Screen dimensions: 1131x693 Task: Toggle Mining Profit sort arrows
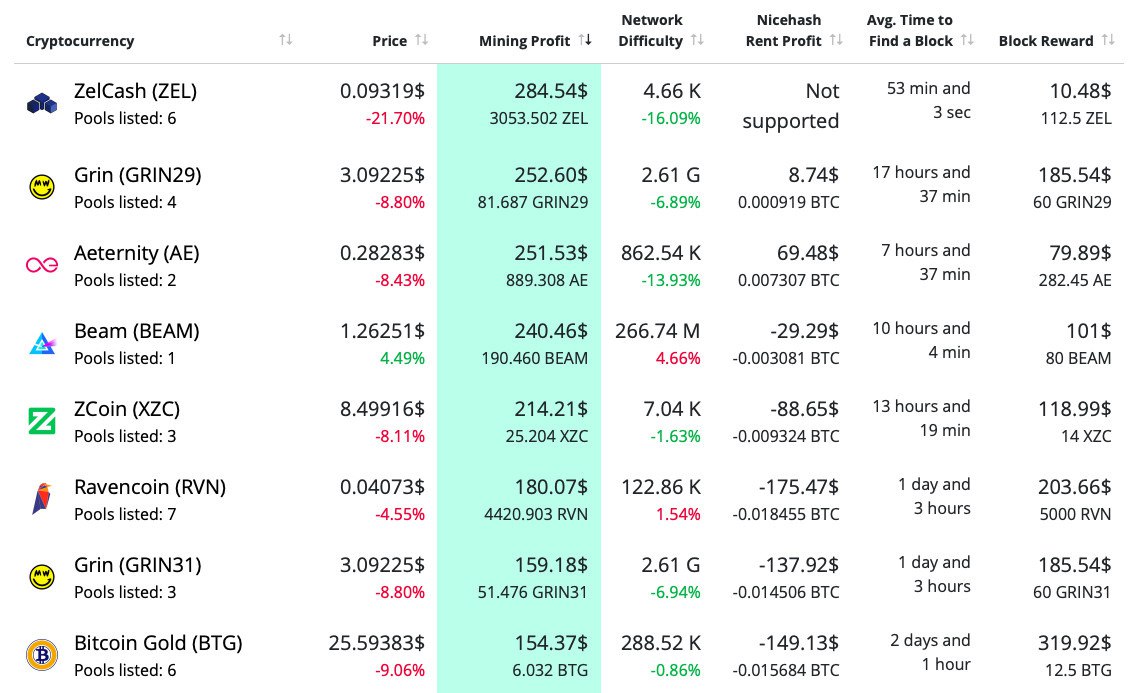click(585, 40)
